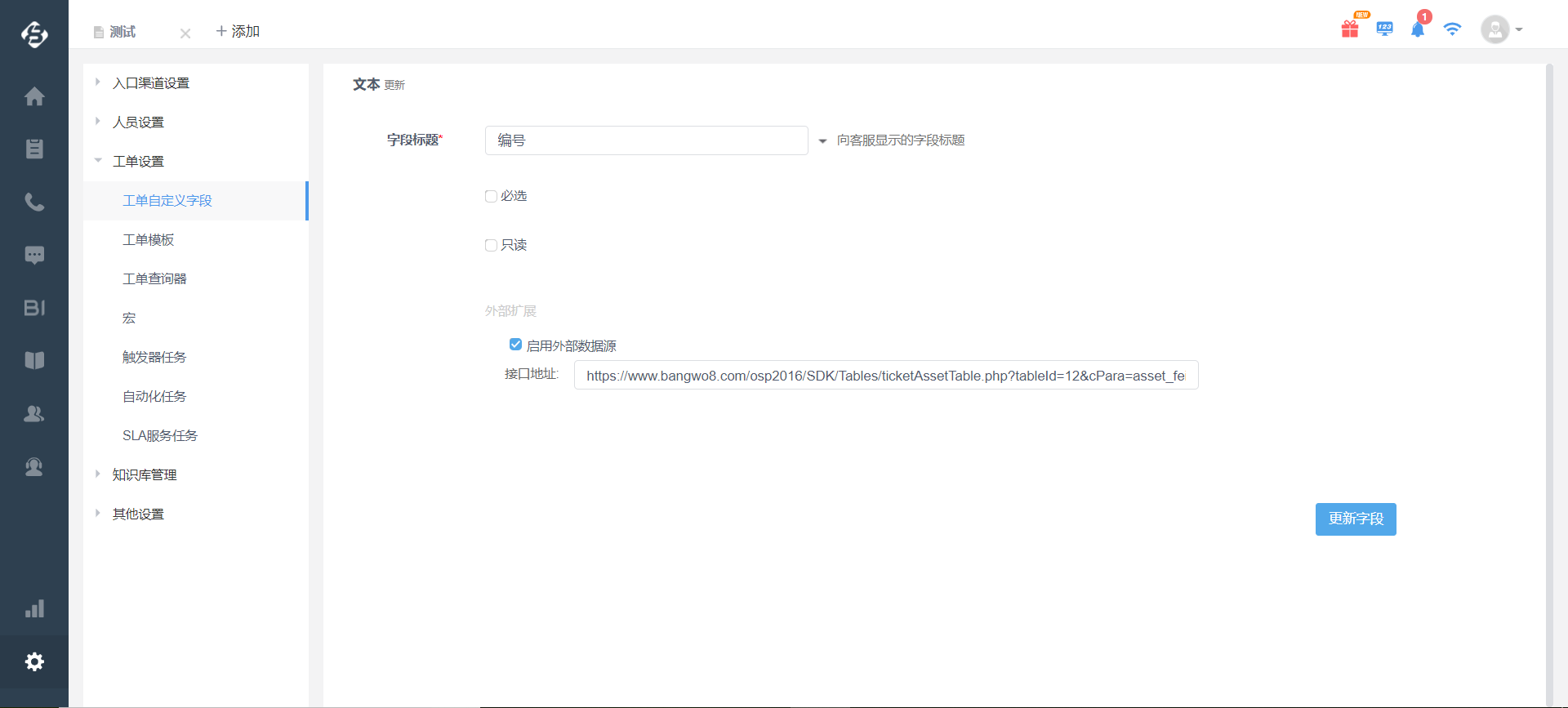Enable the 只读 checkbox
The height and width of the screenshot is (708, 1568).
point(491,245)
